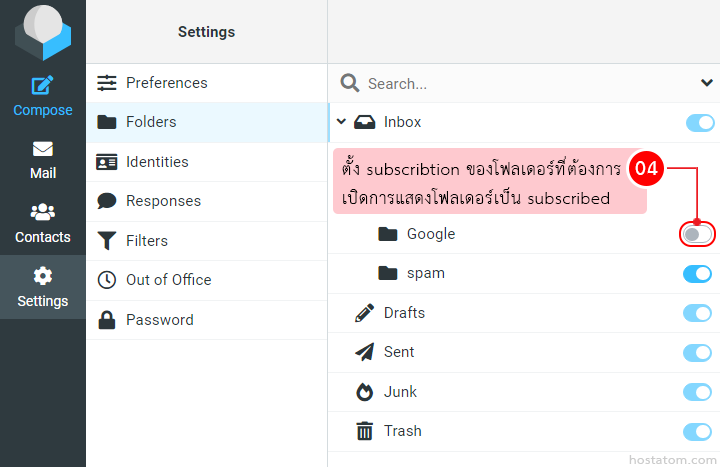
Task: Click the Junk flame icon
Action: click(x=365, y=392)
